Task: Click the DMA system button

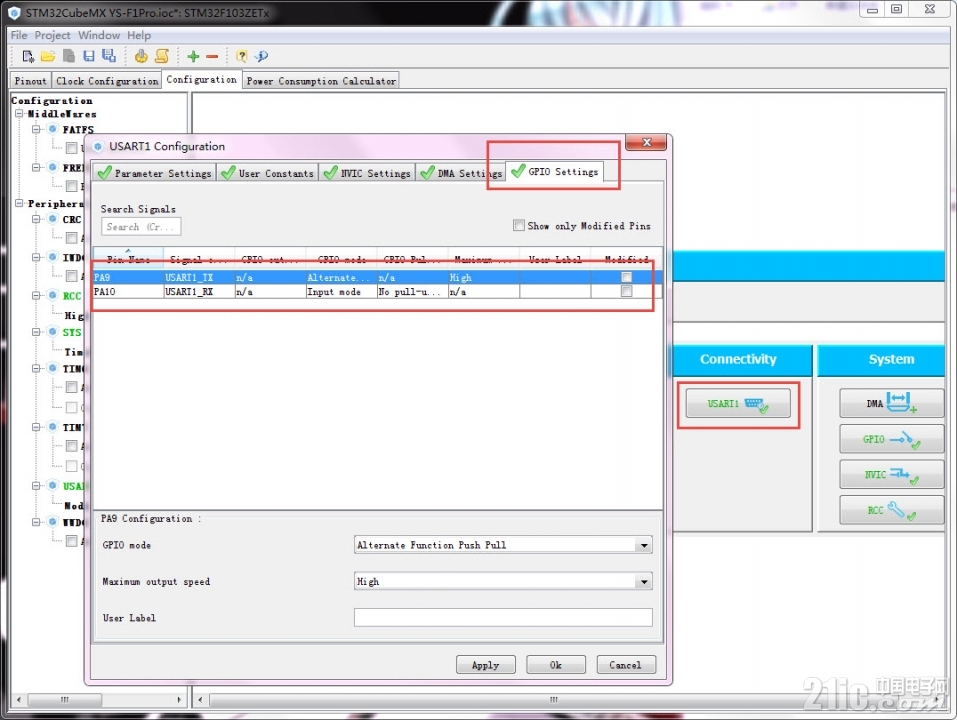Action: pyautogui.click(x=892, y=403)
